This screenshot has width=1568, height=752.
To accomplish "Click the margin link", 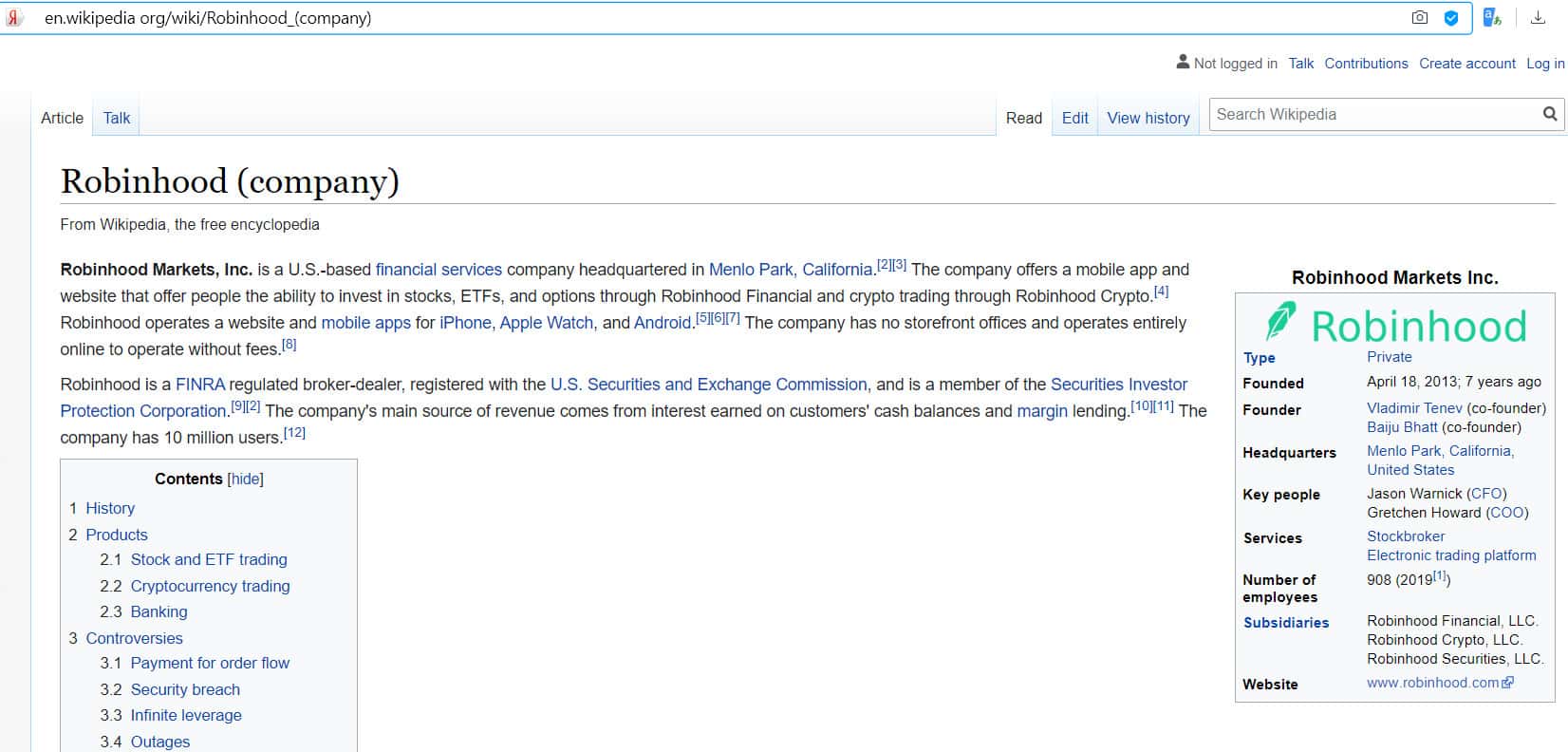I will 1042,411.
